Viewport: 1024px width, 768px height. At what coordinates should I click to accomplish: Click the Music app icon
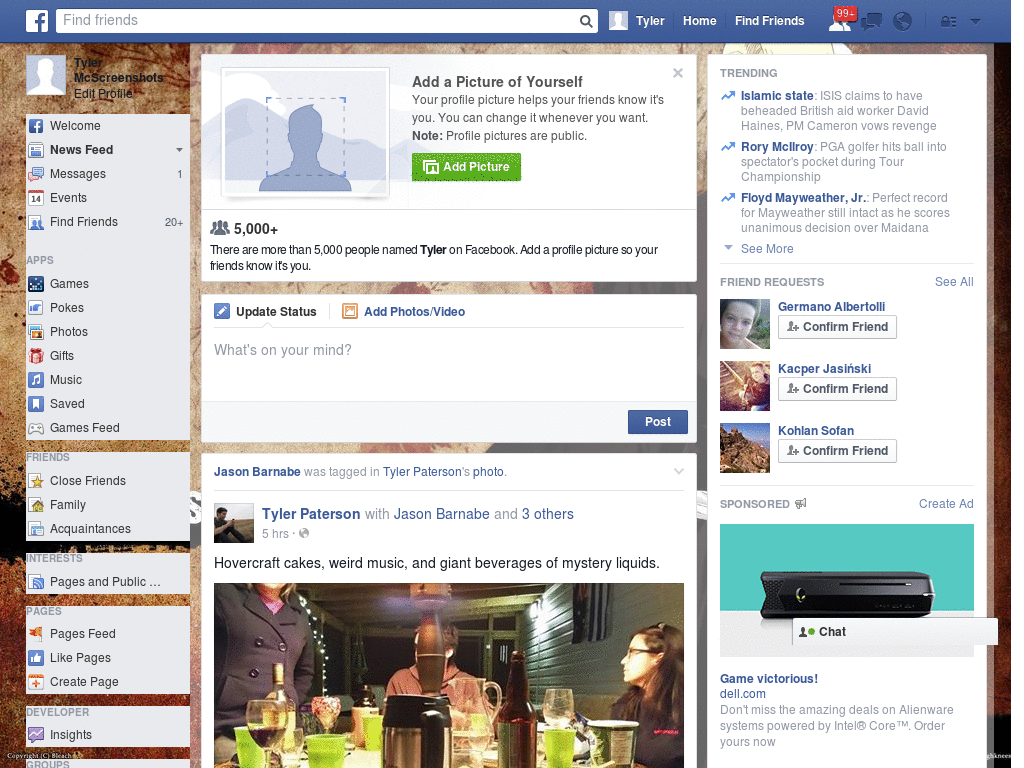tap(36, 380)
